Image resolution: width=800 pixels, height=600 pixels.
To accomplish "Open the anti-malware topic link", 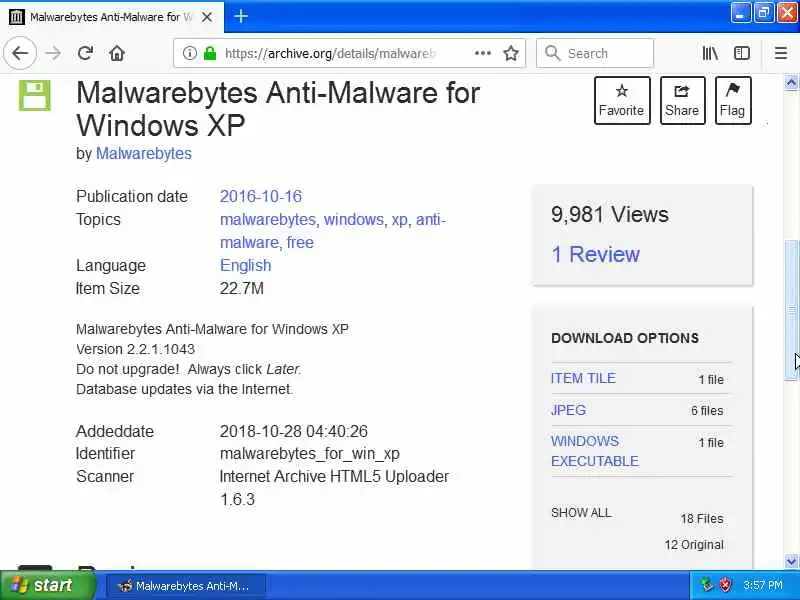I will (x=333, y=231).
